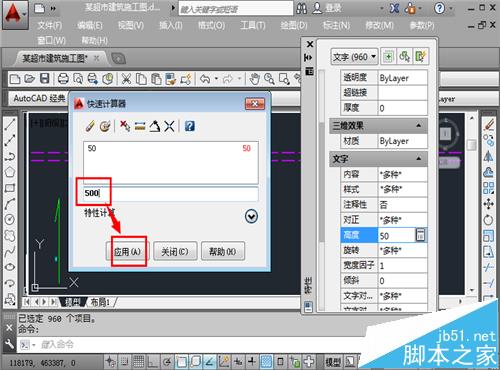
Task: Toggle Grid Display in status bar
Action: click(139, 361)
